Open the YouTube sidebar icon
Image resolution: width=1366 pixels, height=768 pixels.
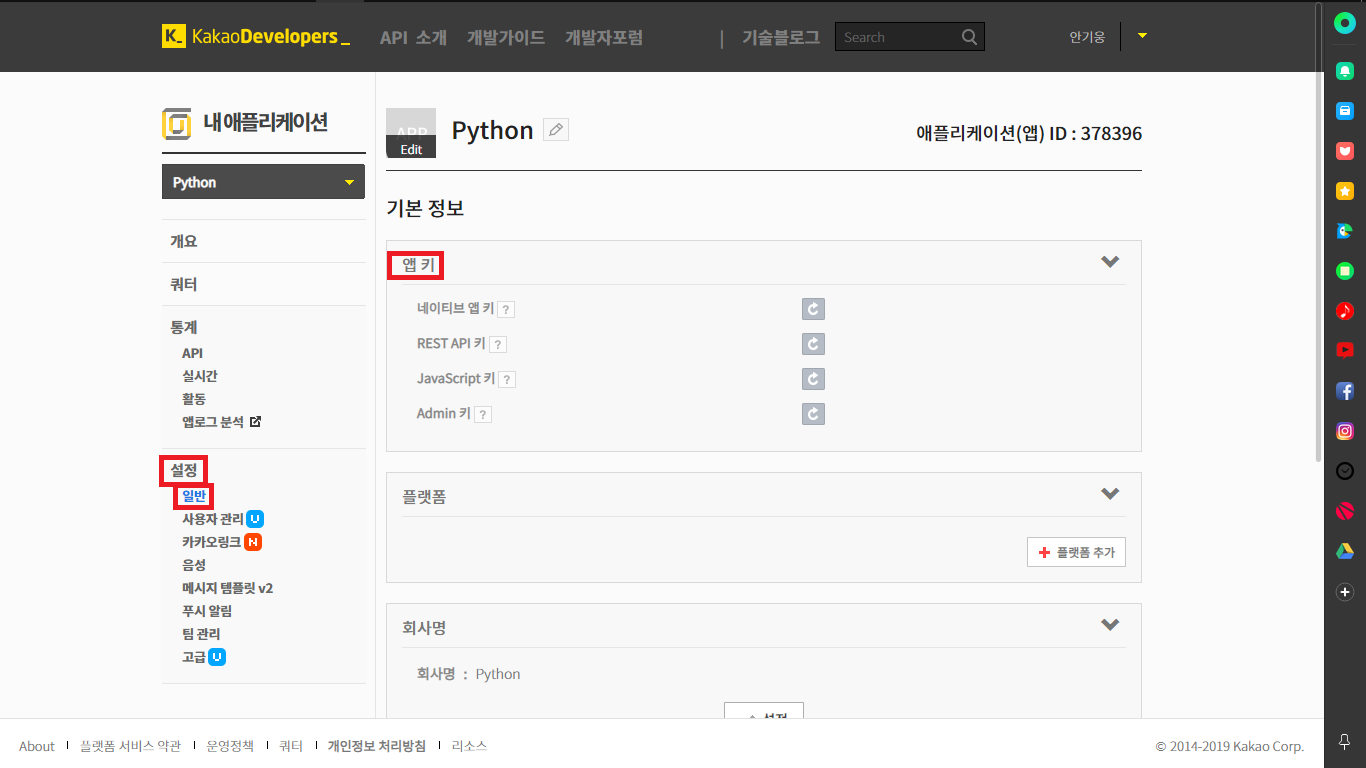(1345, 350)
